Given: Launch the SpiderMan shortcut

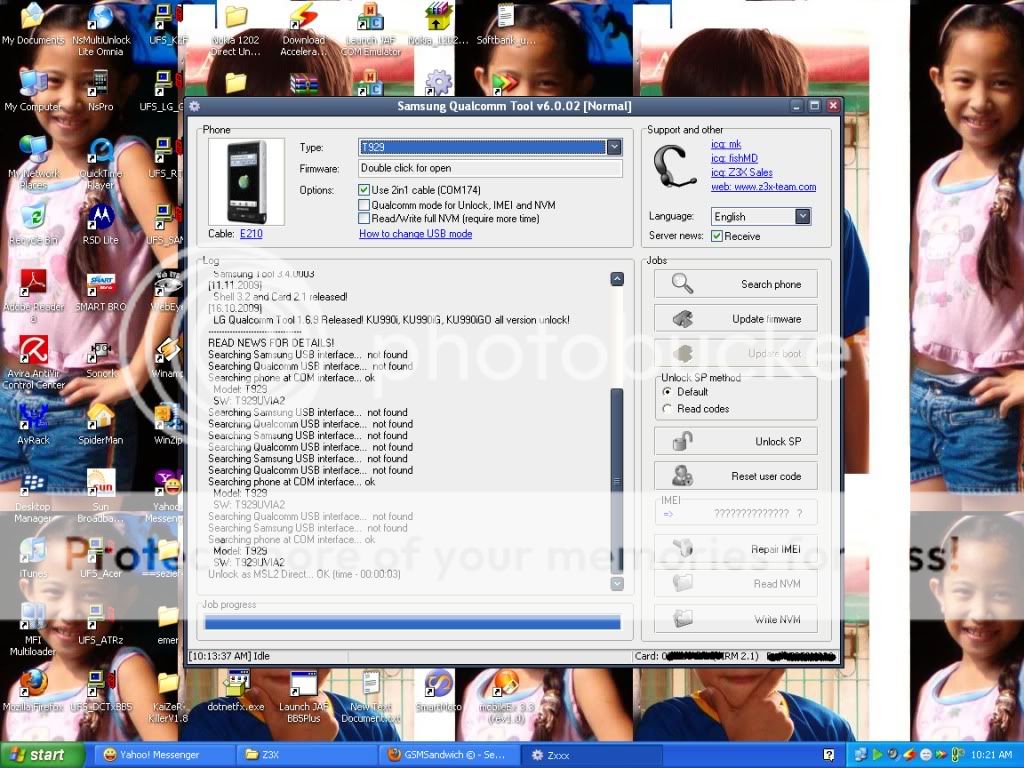Looking at the screenshot, I should click(x=101, y=425).
